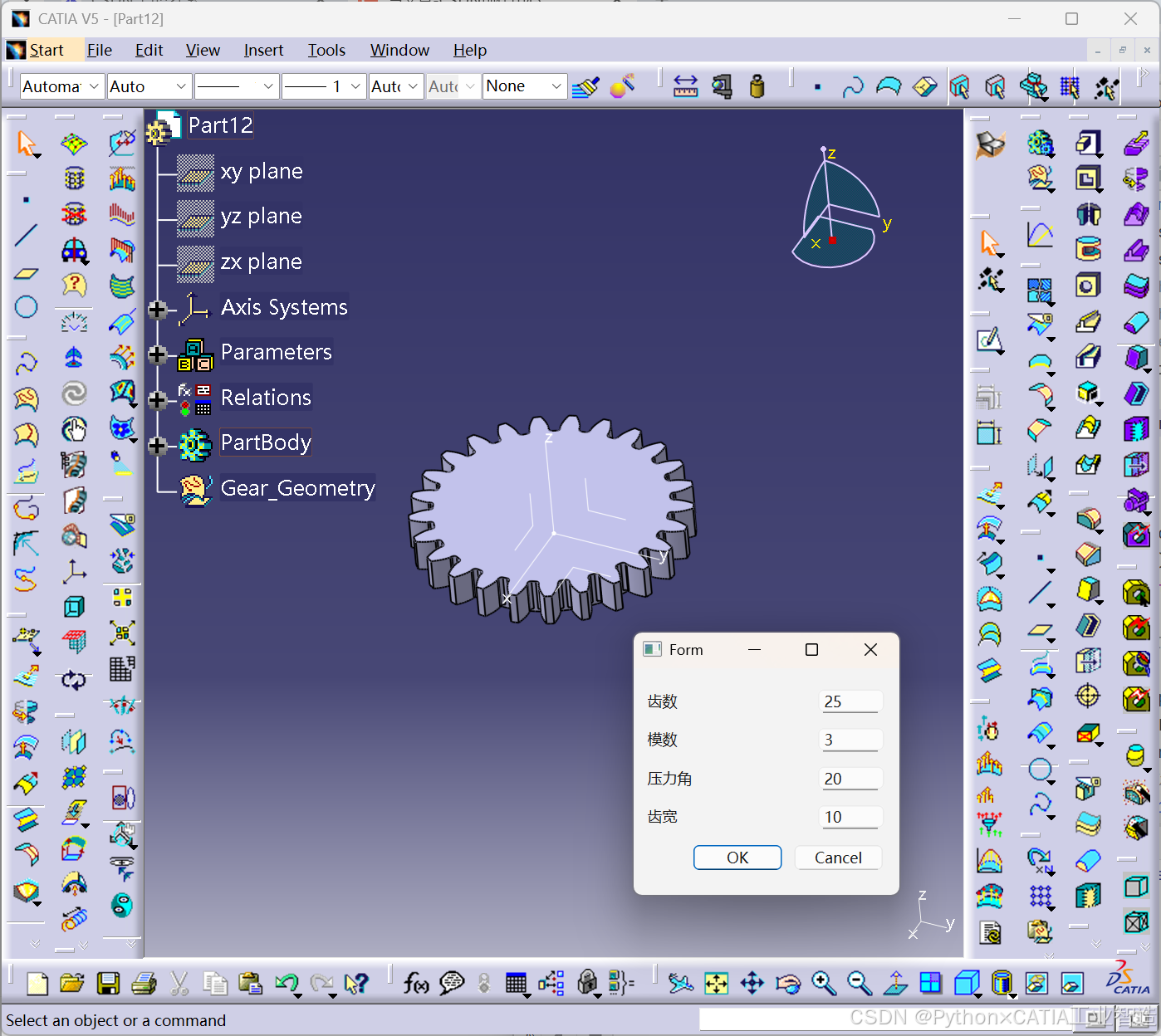Expand the PartBody tree node
Screen dimensions: 1161x1036
157,446
